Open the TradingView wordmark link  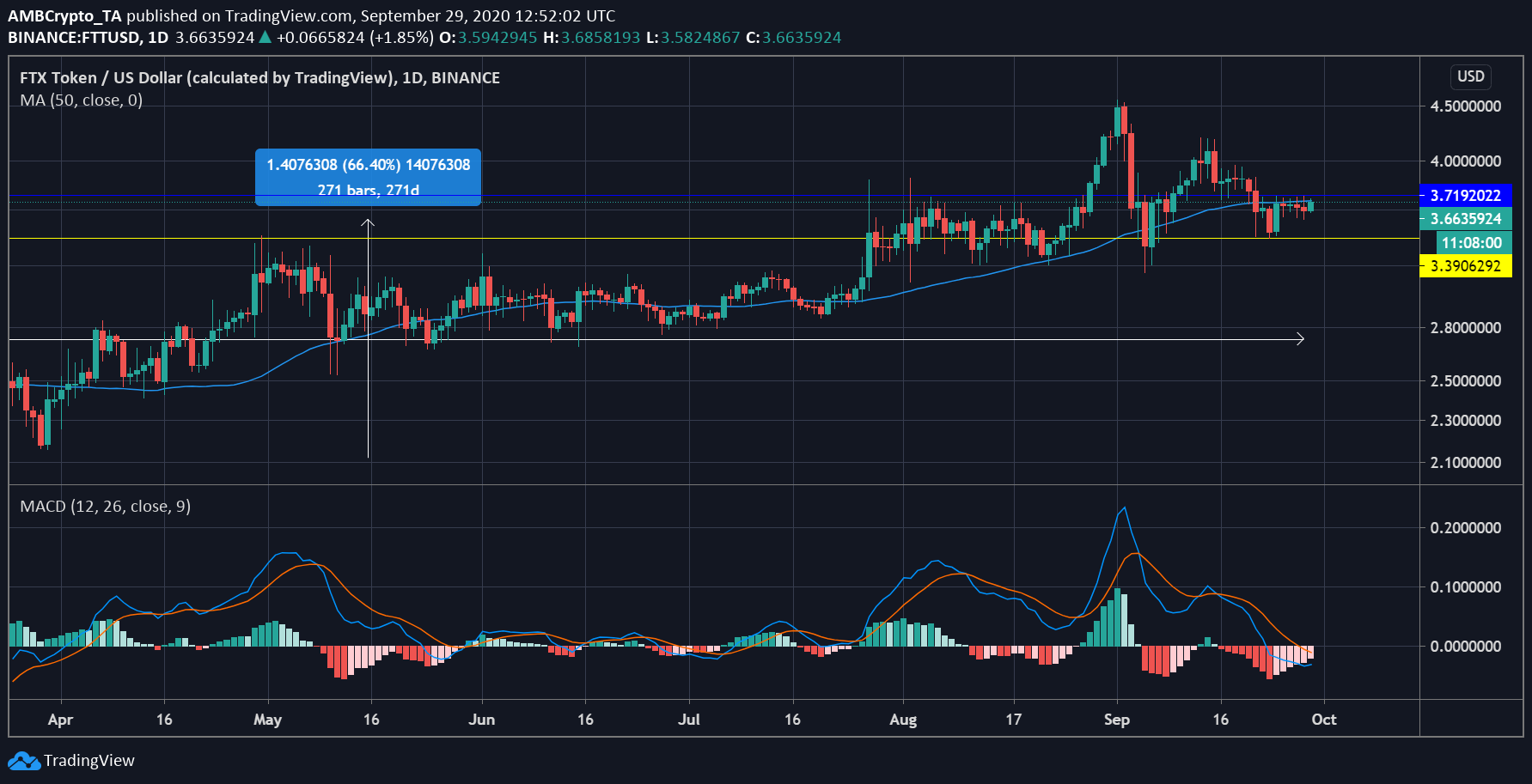(x=89, y=761)
